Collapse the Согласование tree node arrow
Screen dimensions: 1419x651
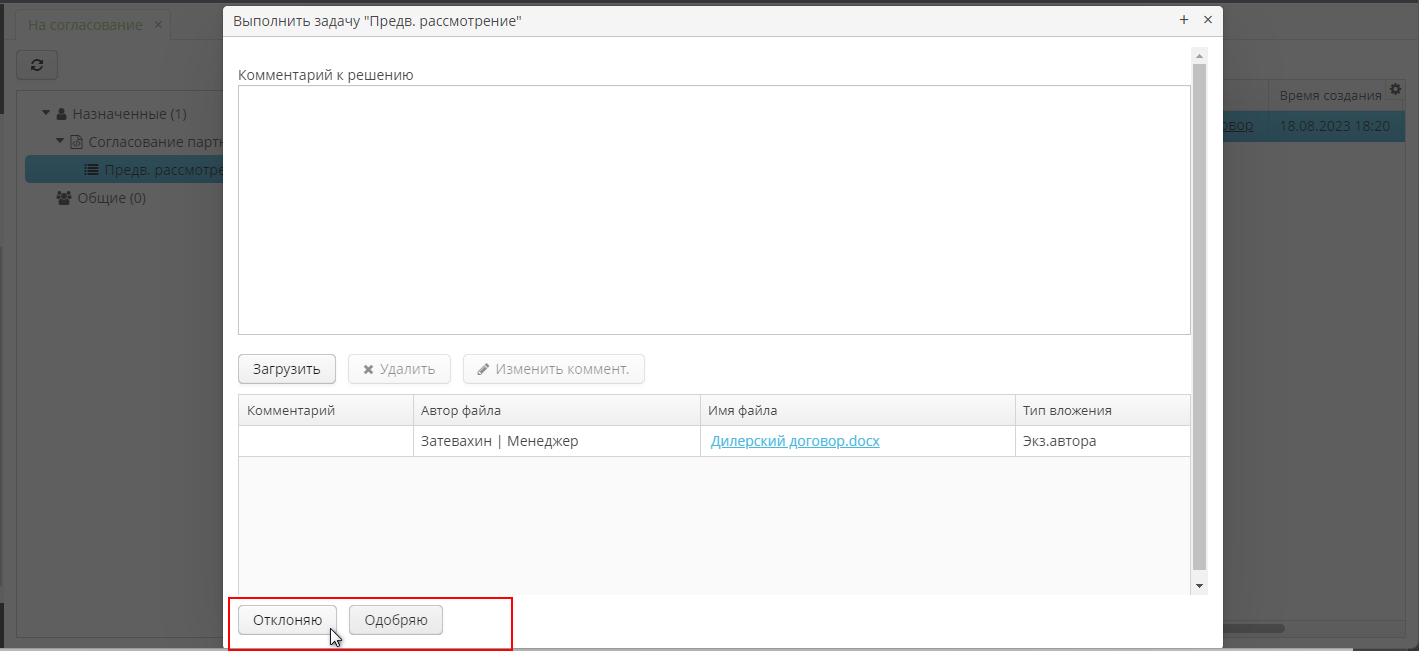[x=60, y=142]
